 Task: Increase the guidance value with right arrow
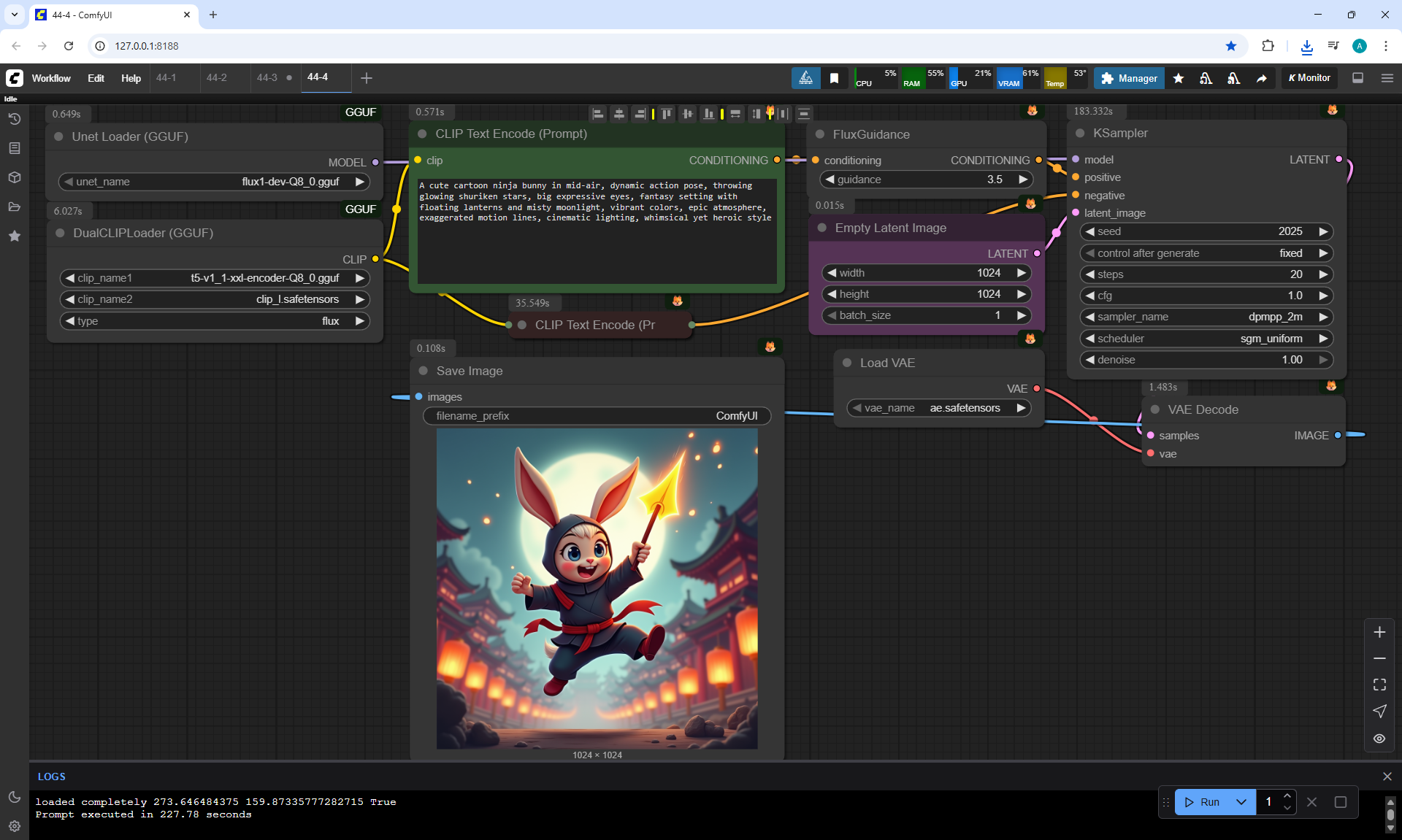[x=1023, y=180]
